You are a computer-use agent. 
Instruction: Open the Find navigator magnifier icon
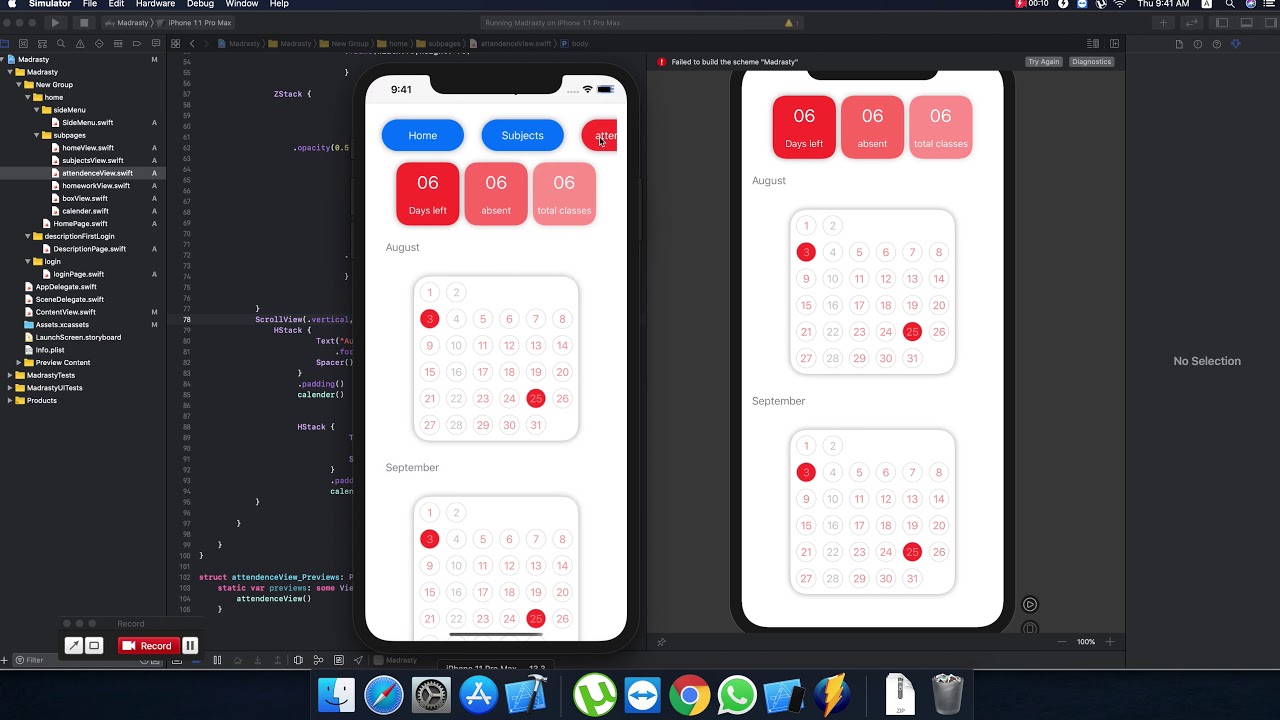point(61,44)
